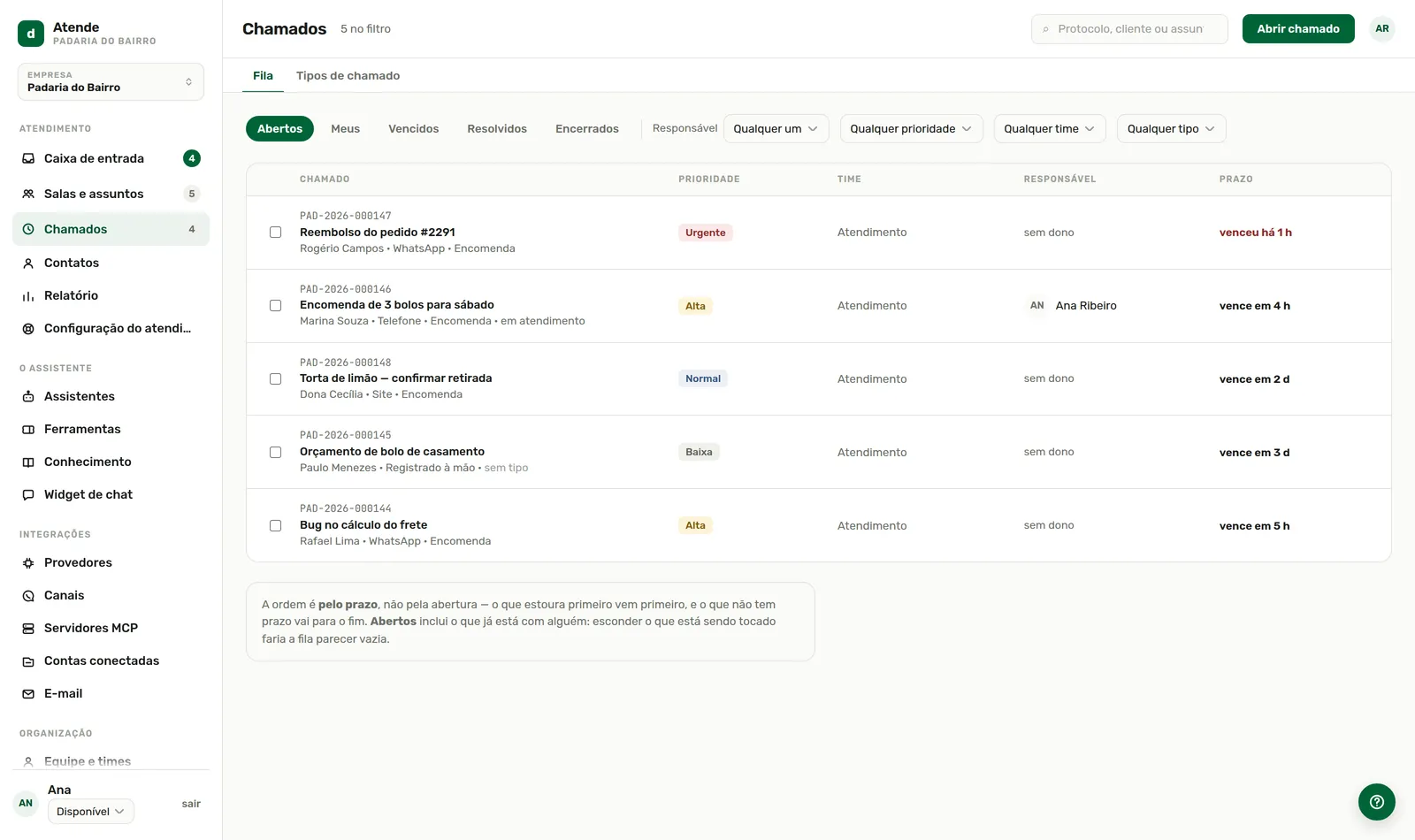Click the ticket search input field

click(1129, 29)
